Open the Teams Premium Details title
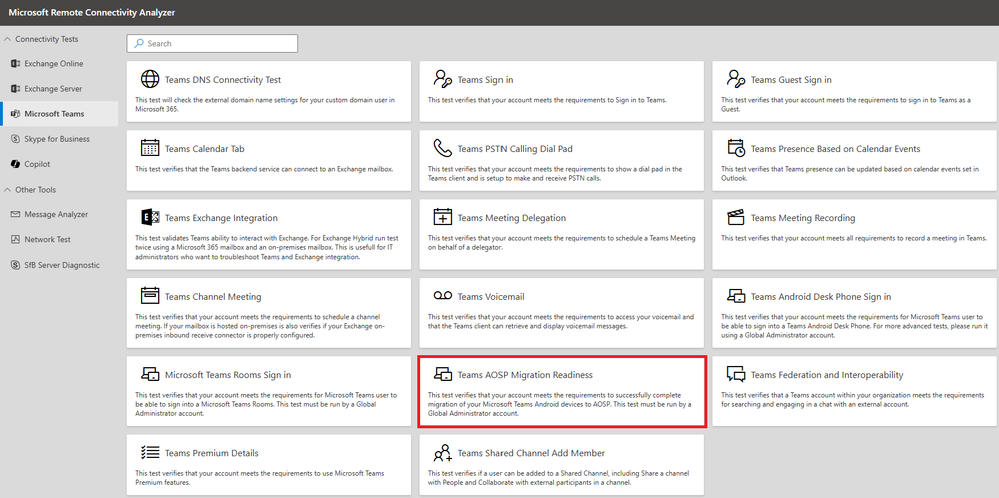999x498 pixels. (x=212, y=453)
